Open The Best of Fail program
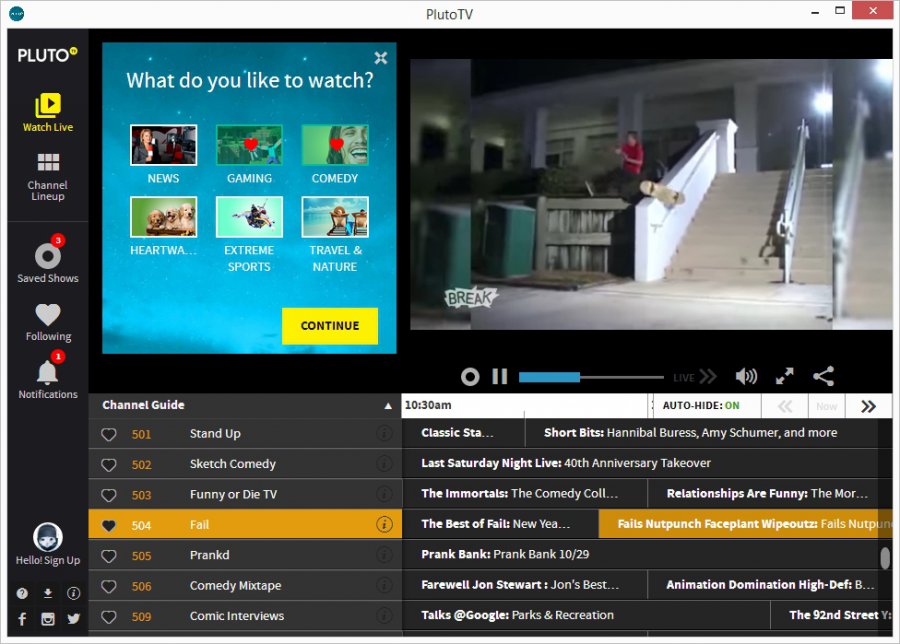 (x=500, y=524)
